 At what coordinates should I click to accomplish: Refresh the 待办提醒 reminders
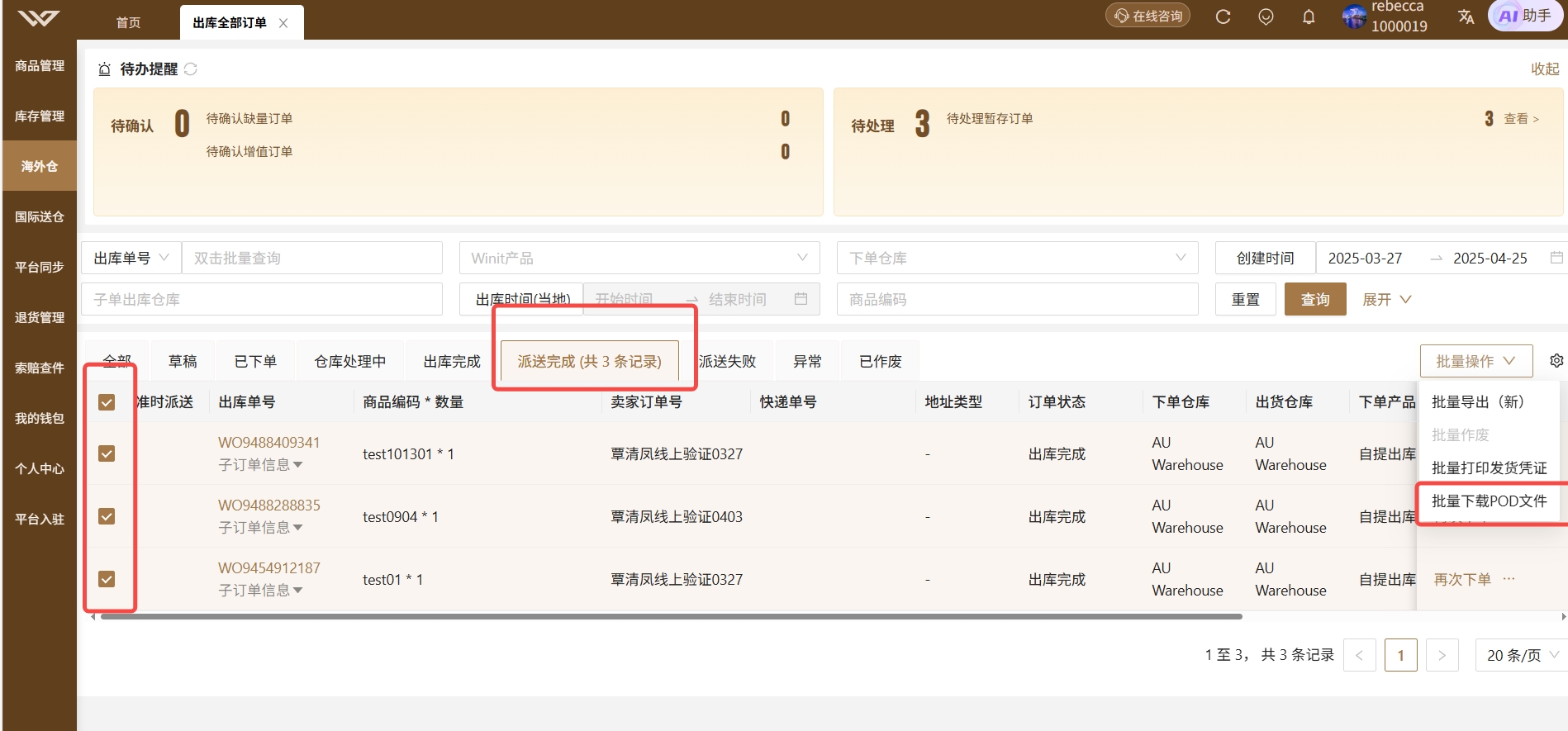[x=191, y=69]
